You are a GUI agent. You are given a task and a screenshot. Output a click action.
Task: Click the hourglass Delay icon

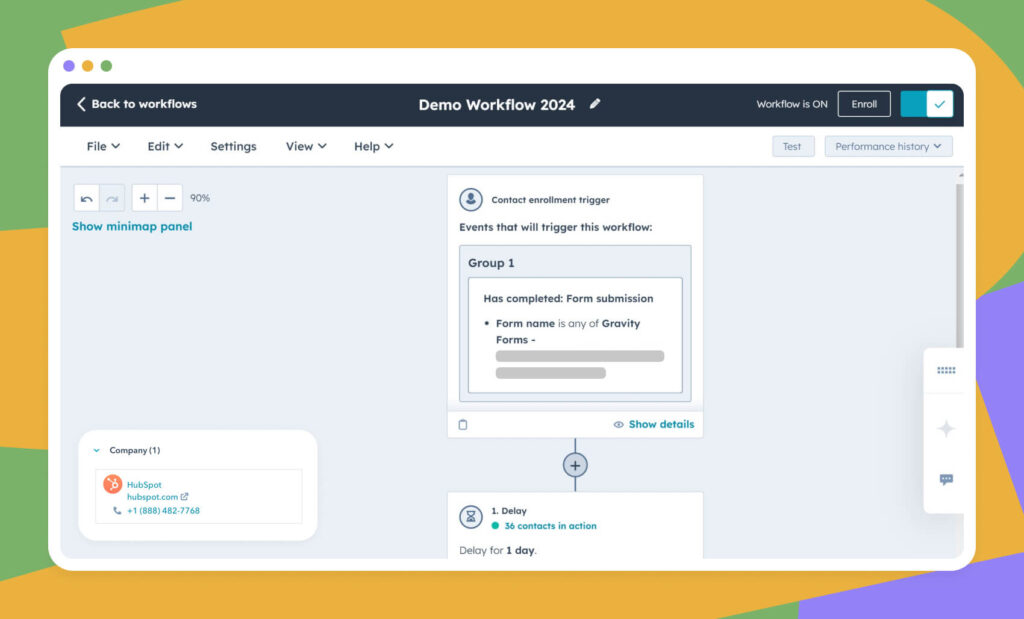[471, 516]
